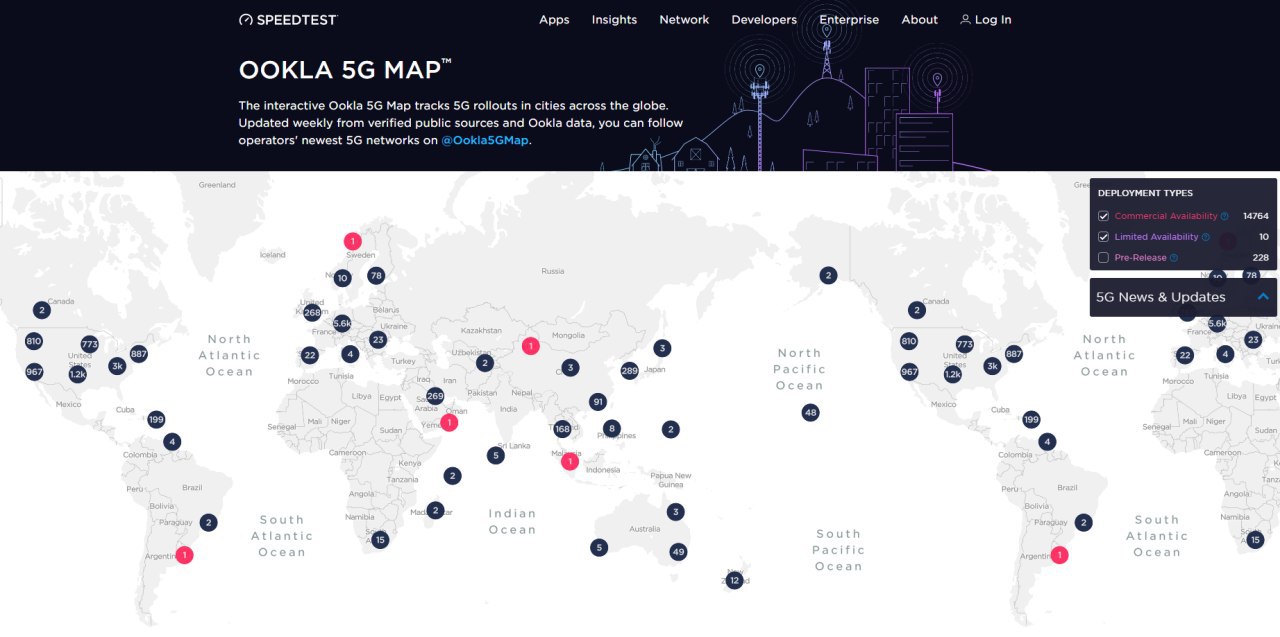Click the Limited Availability label
Image resolution: width=1280 pixels, height=637 pixels.
click(1156, 237)
